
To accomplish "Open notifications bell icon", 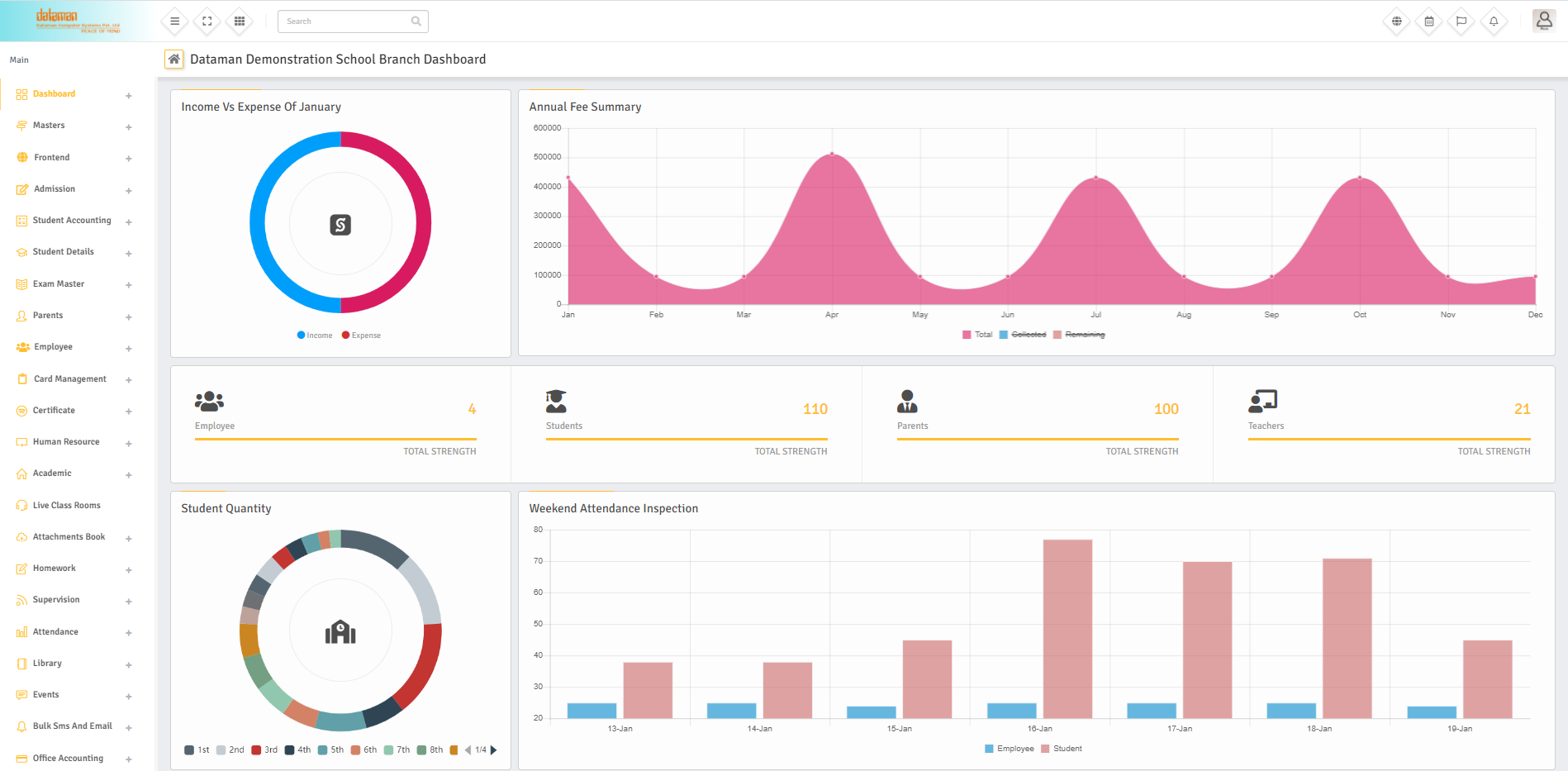I will click(1493, 21).
